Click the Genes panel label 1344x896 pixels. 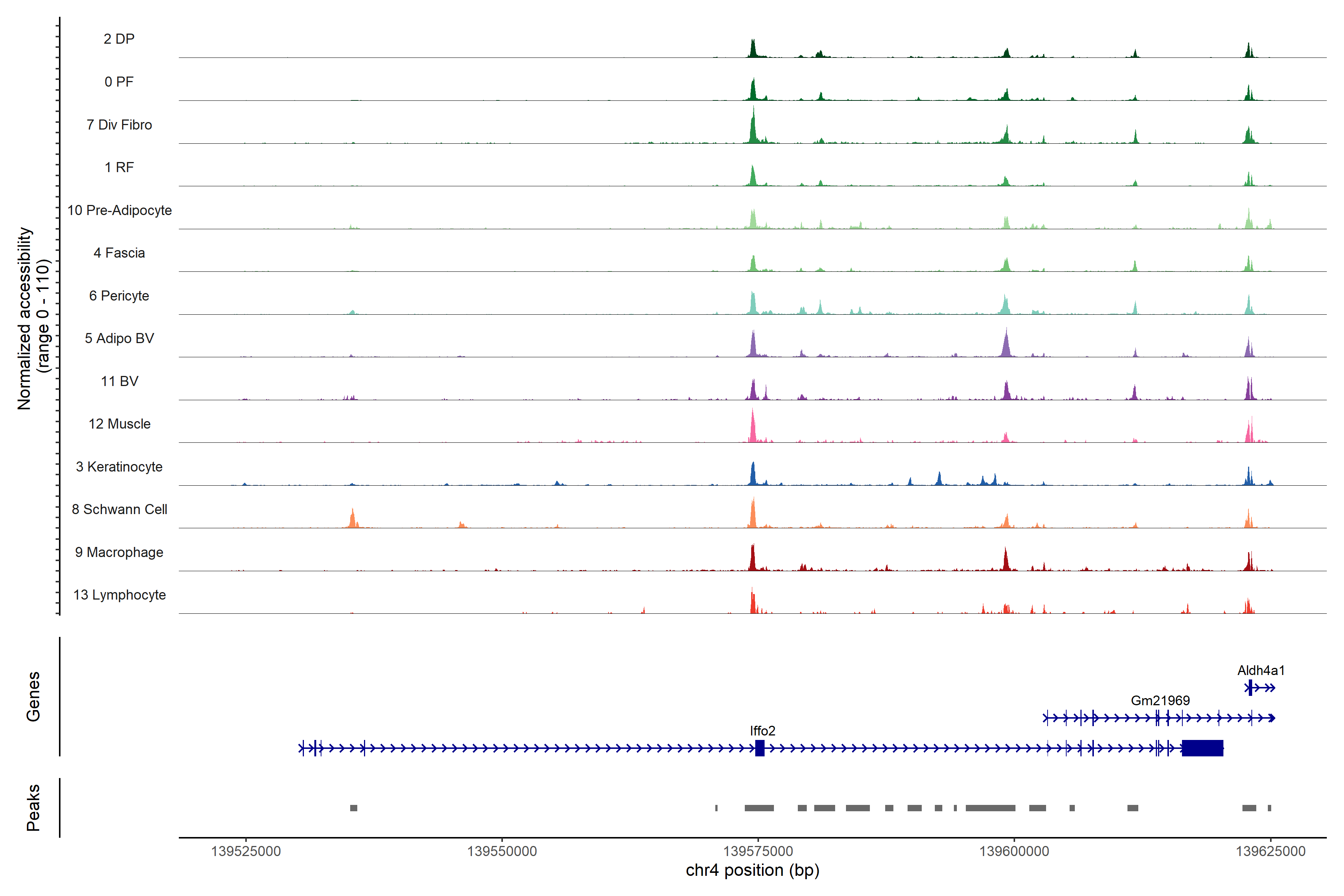tap(33, 697)
